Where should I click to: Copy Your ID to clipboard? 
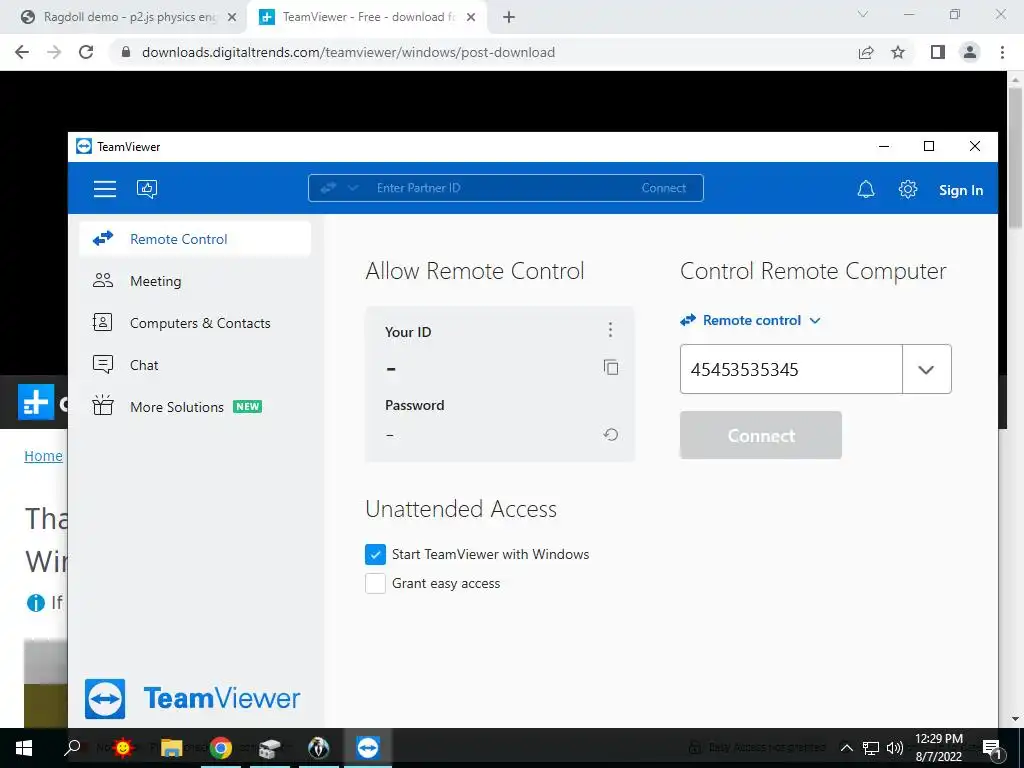611,368
